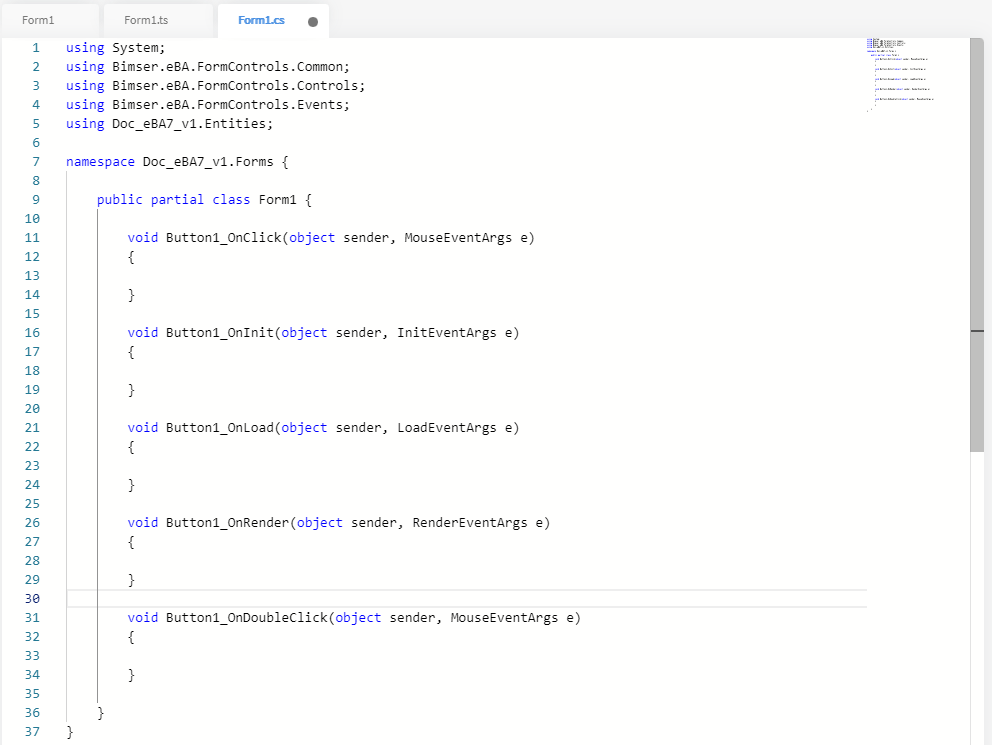
Task: Click the unsaved dot on Form1.cs tab
Action: point(313,22)
